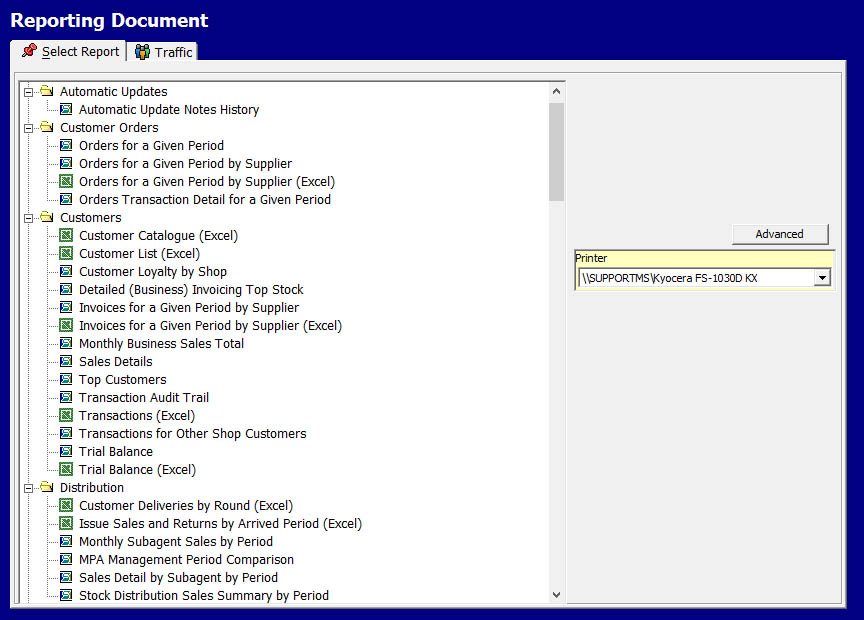Switch to the Traffic tab

pyautogui.click(x=163, y=52)
